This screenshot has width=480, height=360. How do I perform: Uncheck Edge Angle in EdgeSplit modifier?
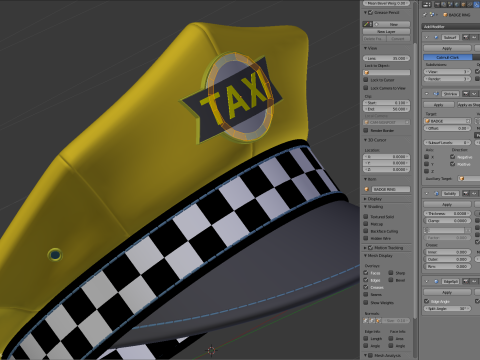pos(426,301)
